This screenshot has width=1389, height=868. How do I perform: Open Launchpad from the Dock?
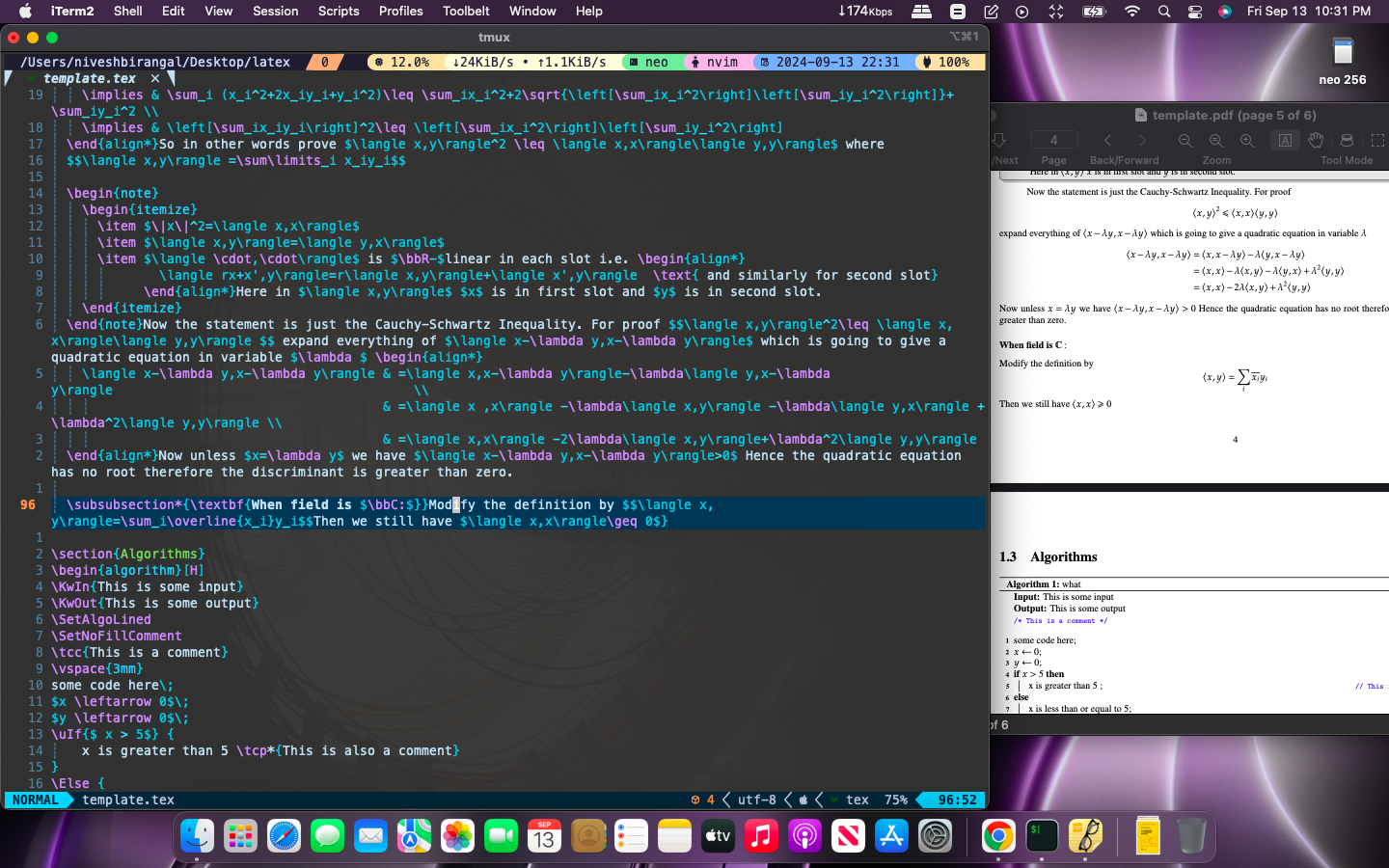pos(240,835)
